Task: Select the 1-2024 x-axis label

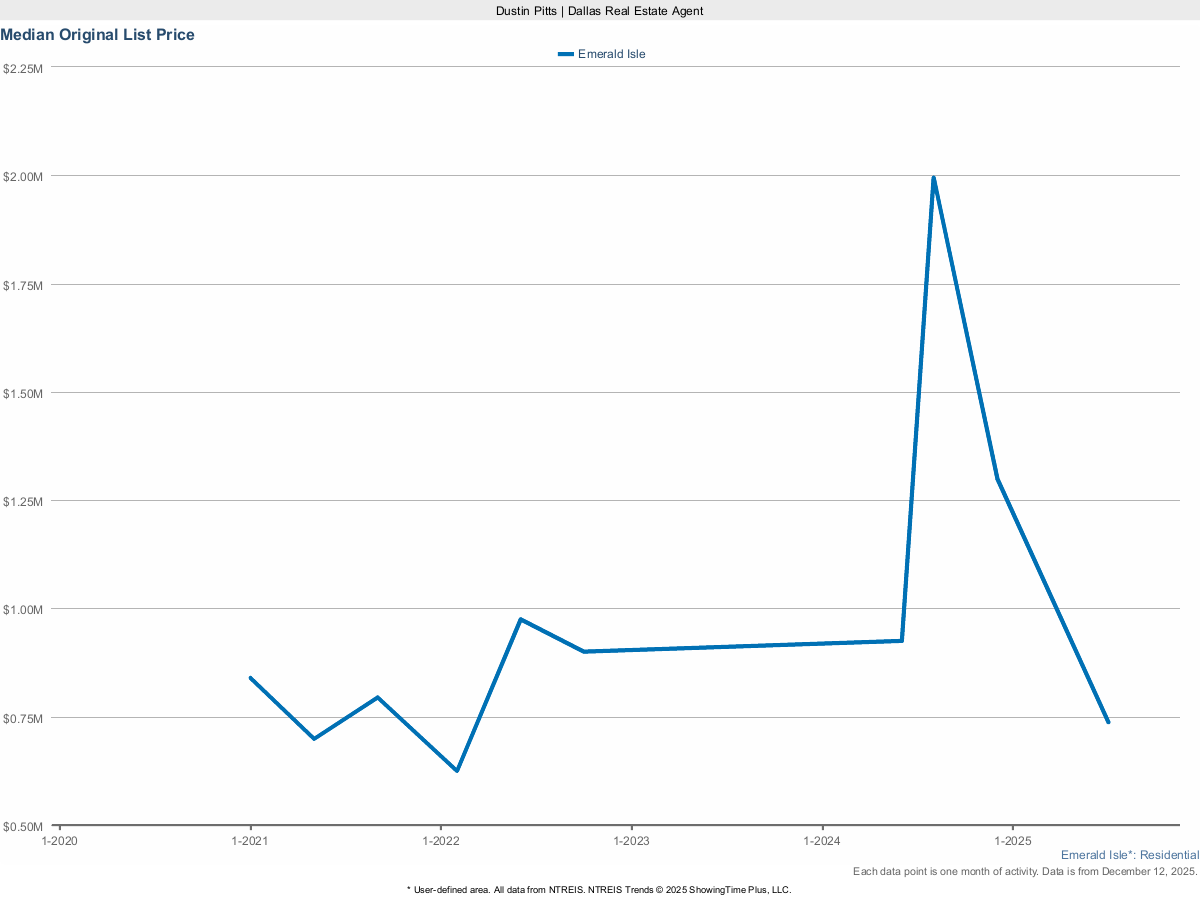Action: (x=822, y=842)
